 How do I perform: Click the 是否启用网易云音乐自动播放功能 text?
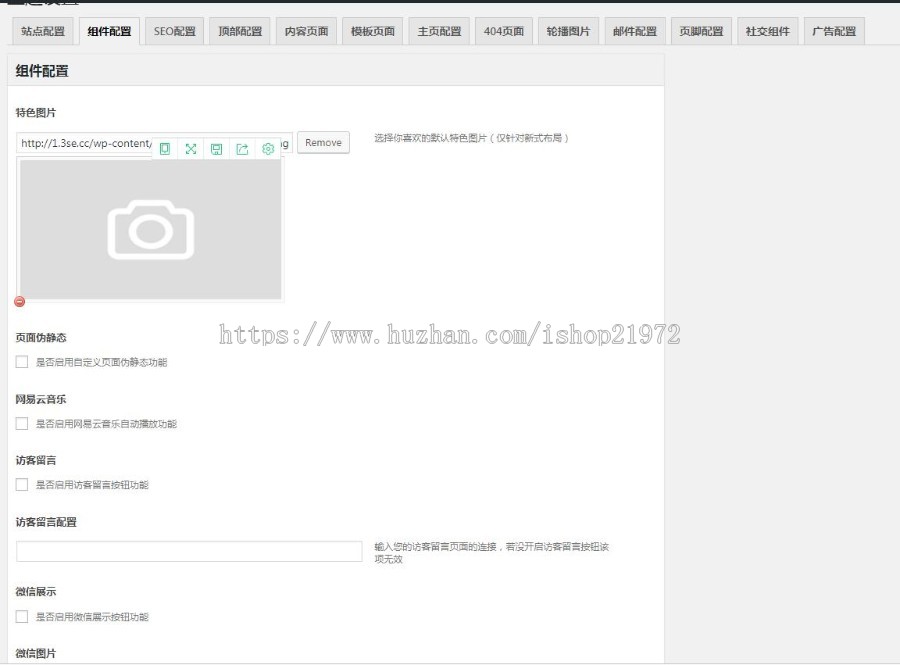(x=106, y=424)
